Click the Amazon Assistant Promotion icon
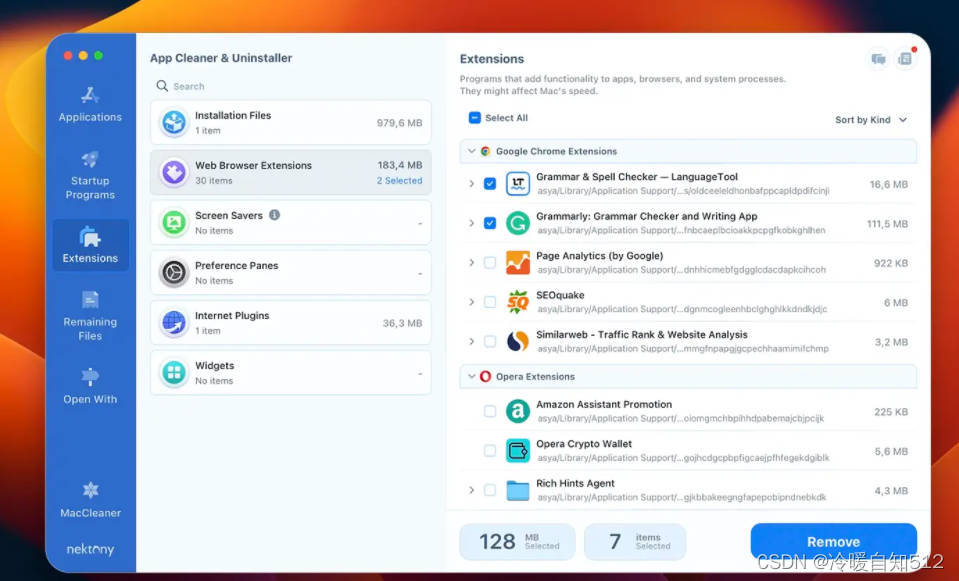Viewport: 959px width, 581px height. pyautogui.click(x=517, y=411)
